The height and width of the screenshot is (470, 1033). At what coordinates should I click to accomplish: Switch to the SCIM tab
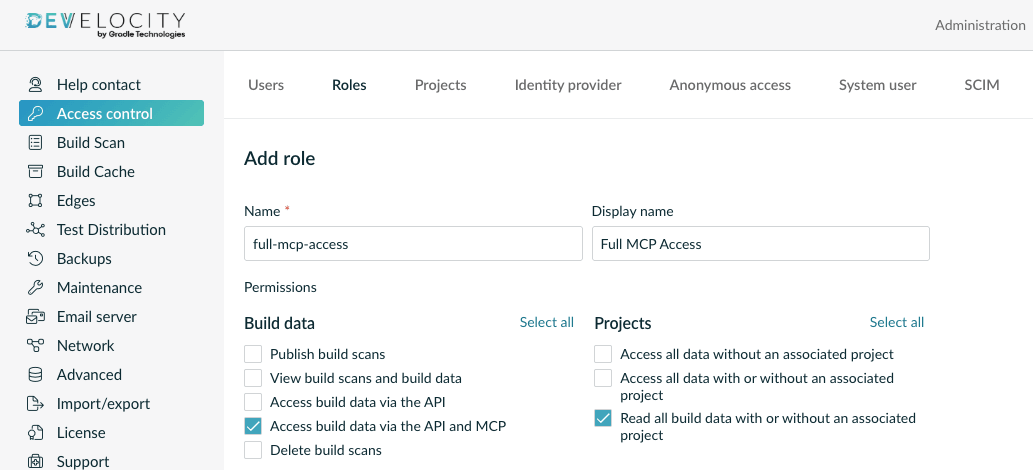pyautogui.click(x=982, y=85)
